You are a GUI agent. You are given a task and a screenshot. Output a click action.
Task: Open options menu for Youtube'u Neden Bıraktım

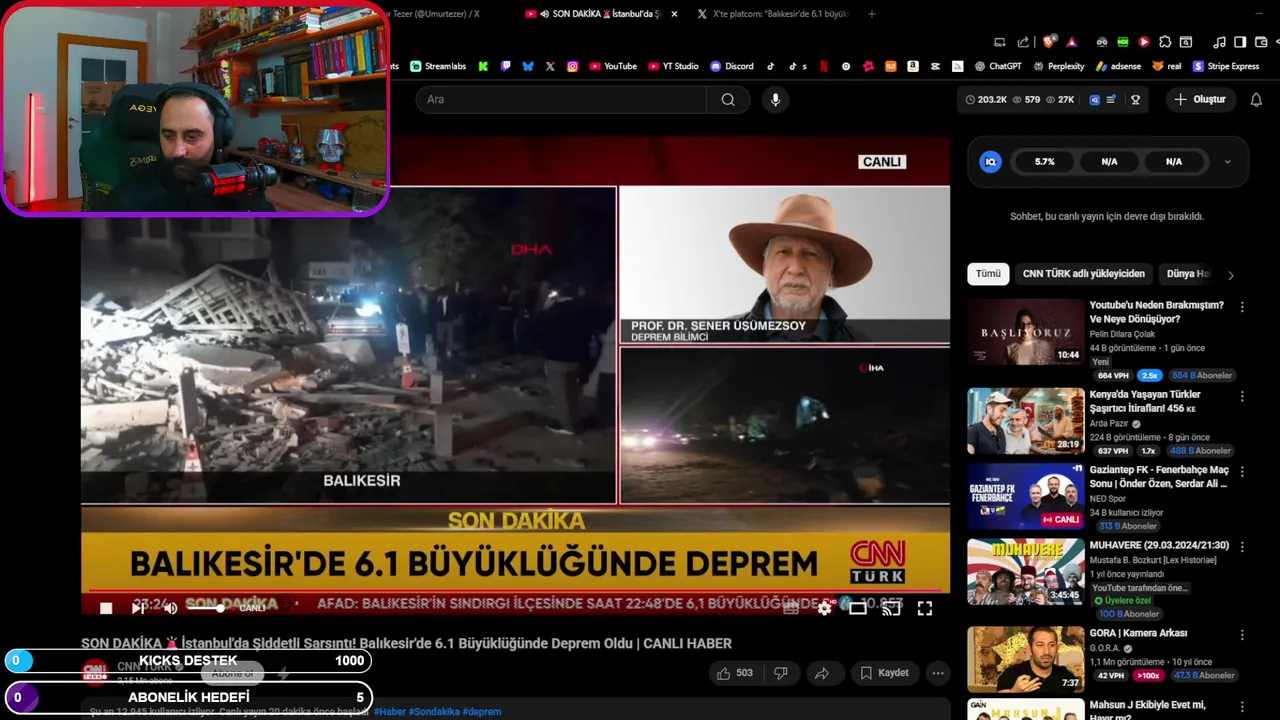tap(1242, 307)
